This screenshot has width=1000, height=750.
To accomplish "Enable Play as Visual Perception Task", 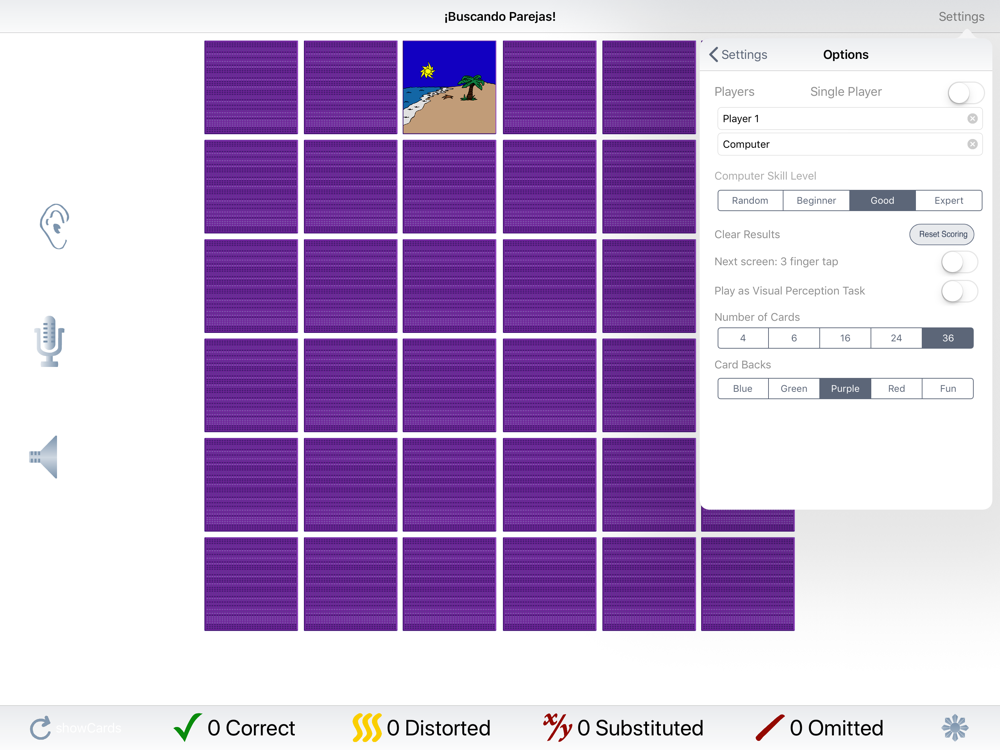I will [959, 291].
